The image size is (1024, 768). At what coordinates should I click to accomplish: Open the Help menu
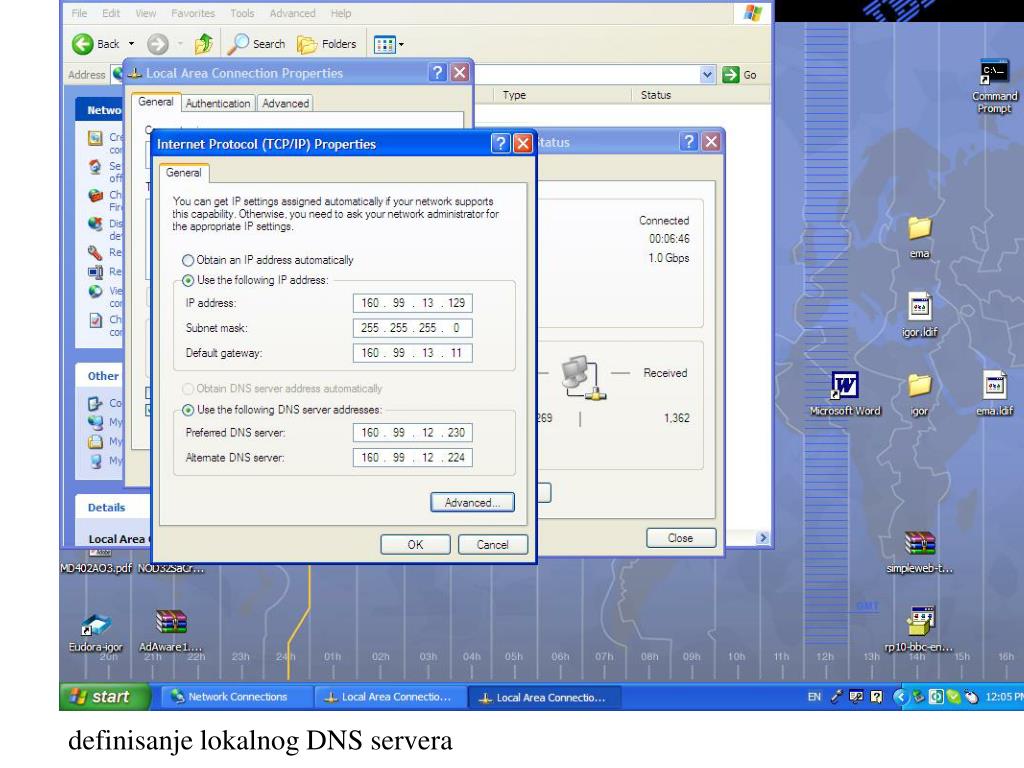click(340, 13)
